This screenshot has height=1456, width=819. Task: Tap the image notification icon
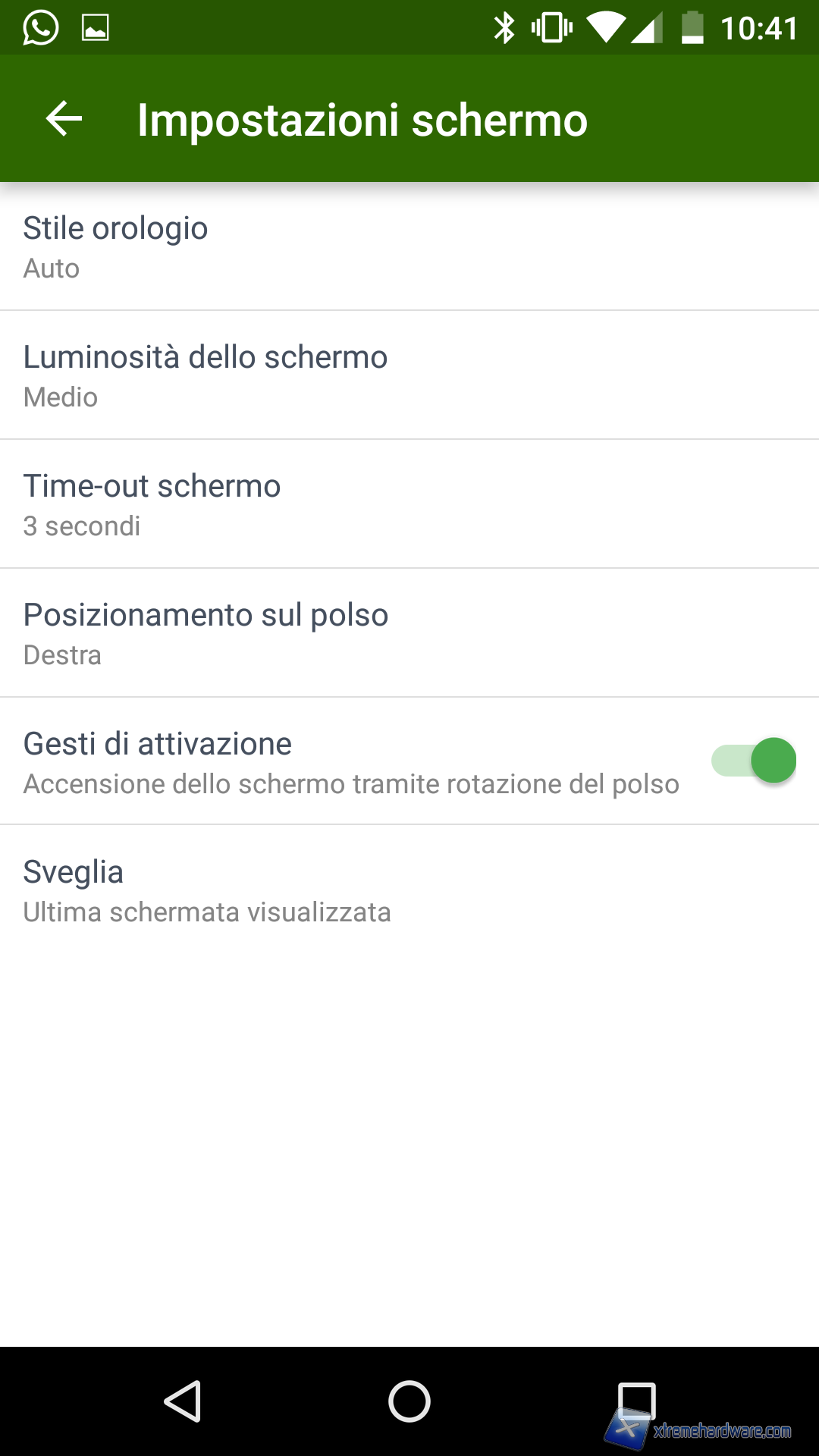[96, 28]
